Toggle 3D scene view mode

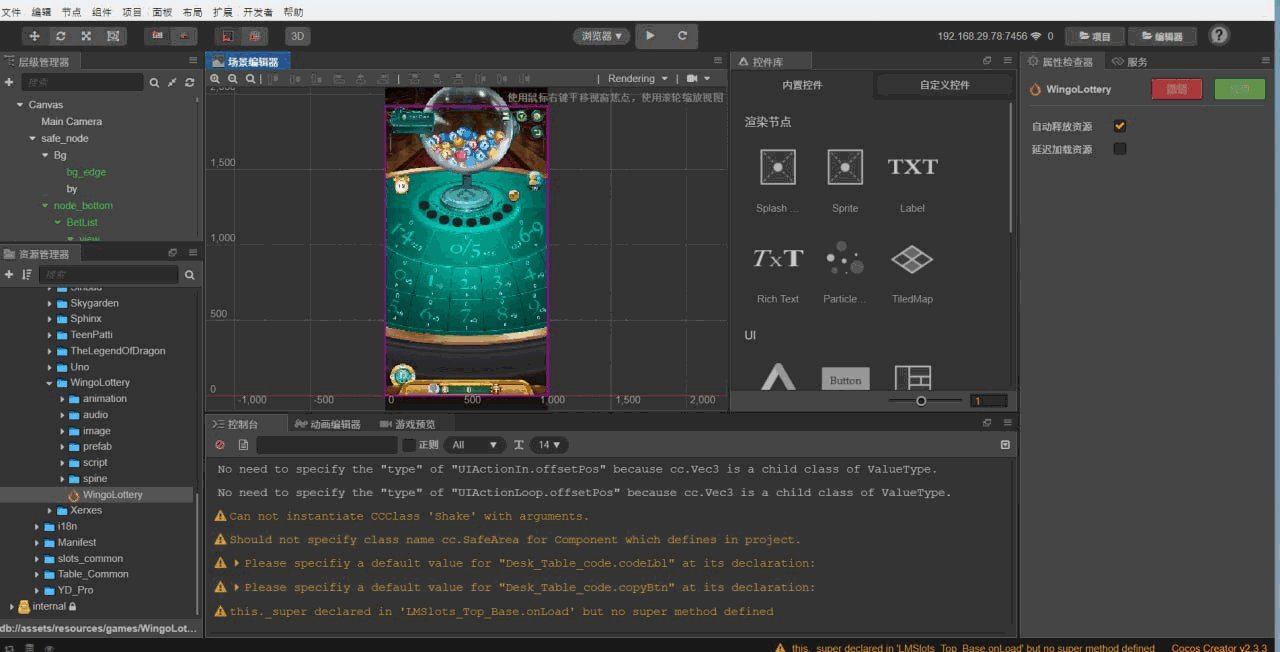coord(297,36)
